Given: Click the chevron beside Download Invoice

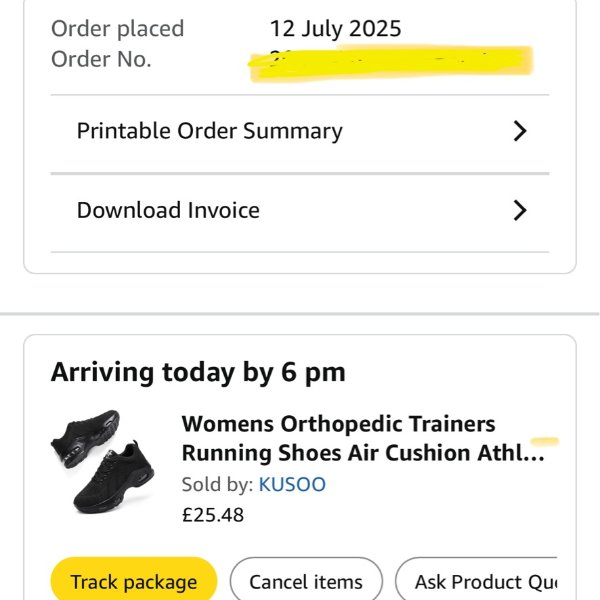Looking at the screenshot, I should 519,210.
